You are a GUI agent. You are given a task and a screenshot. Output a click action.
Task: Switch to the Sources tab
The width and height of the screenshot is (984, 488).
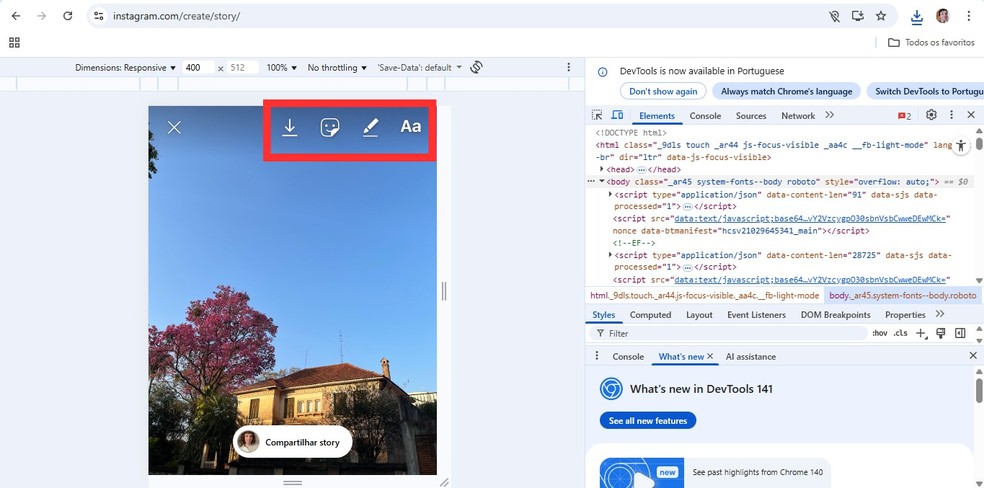pos(751,116)
